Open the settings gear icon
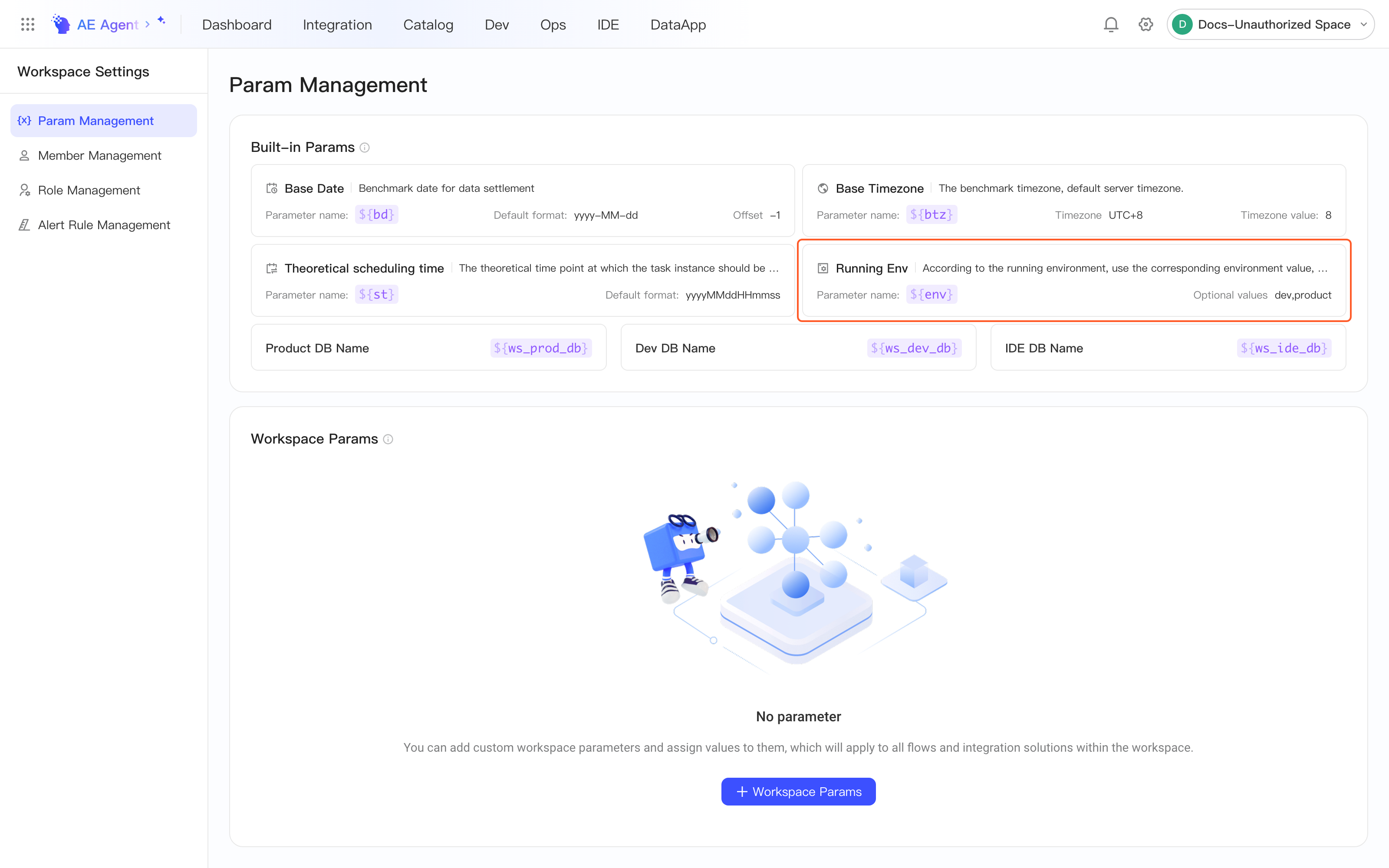 click(1145, 24)
